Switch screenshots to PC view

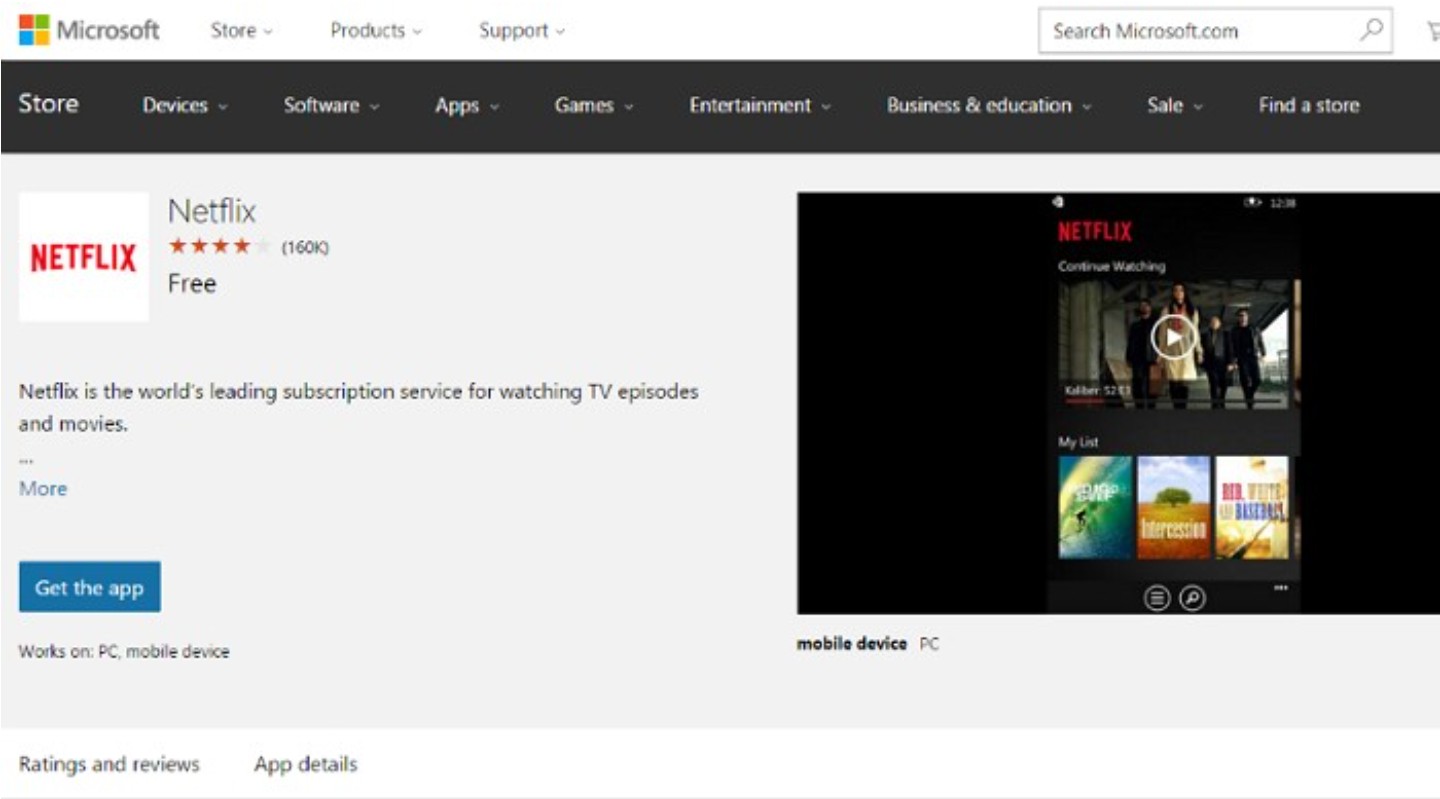point(929,644)
